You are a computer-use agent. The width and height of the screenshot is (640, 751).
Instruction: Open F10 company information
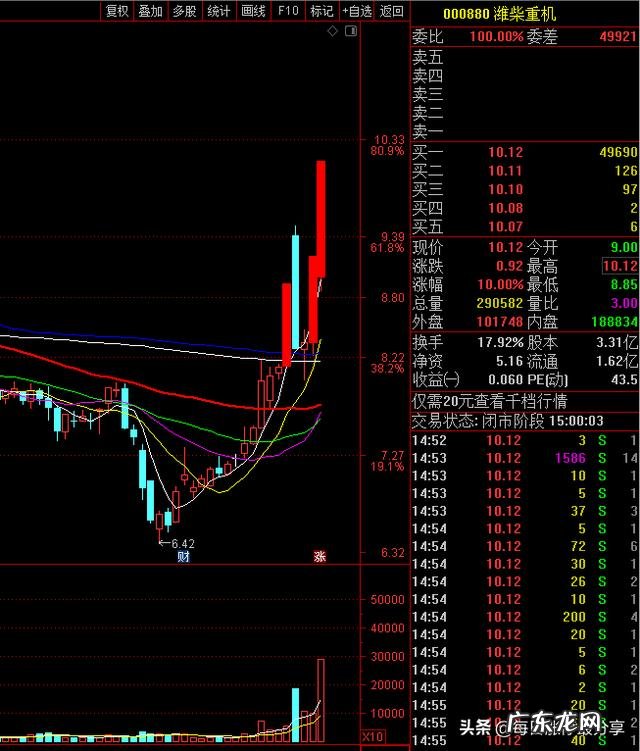pyautogui.click(x=288, y=11)
